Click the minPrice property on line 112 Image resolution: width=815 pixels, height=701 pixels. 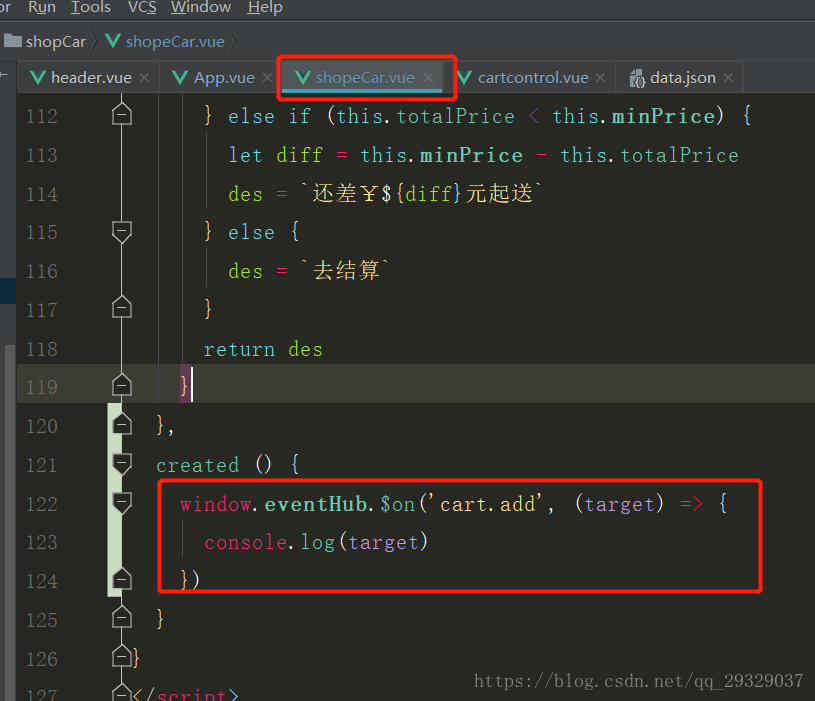[664, 116]
